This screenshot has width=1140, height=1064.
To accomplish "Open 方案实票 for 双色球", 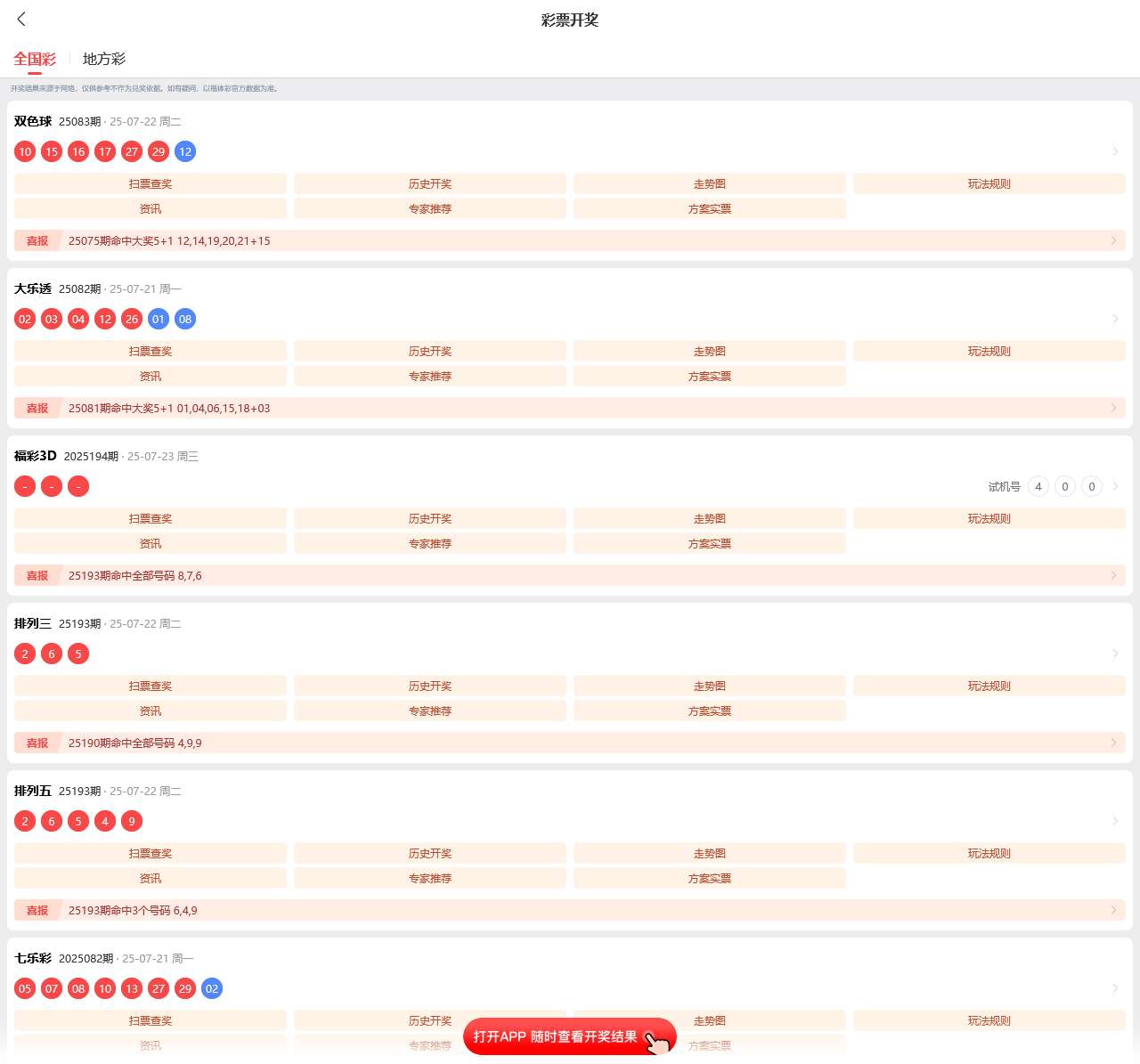I will click(x=710, y=208).
